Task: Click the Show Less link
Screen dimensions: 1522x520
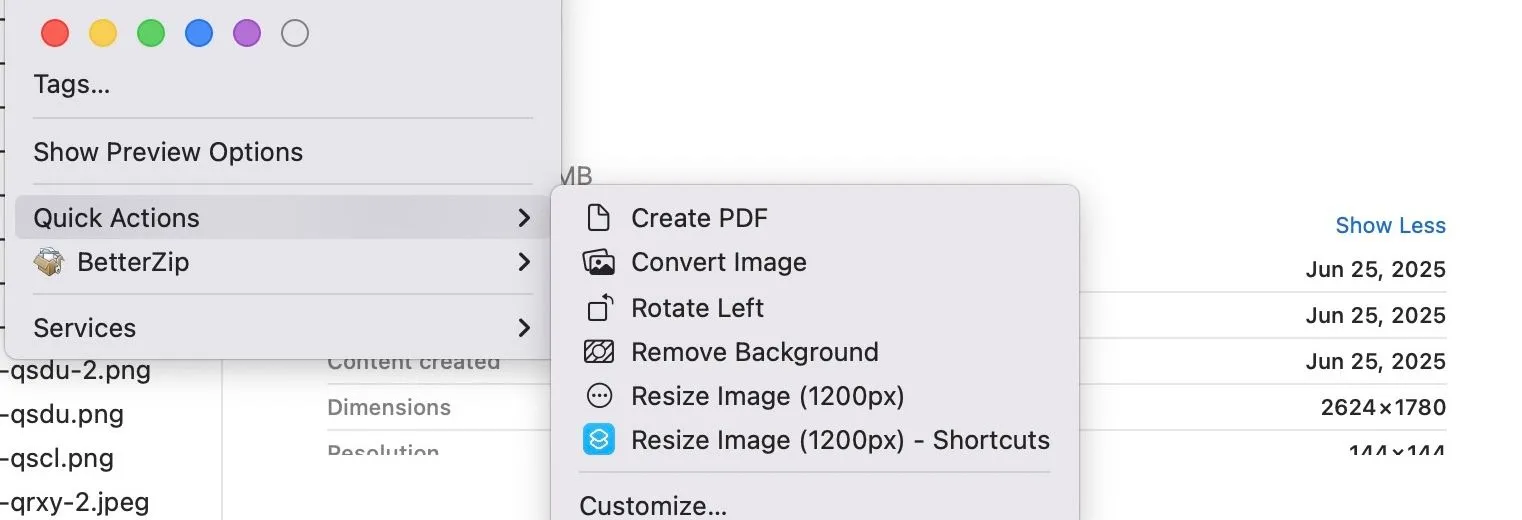Action: click(1390, 226)
